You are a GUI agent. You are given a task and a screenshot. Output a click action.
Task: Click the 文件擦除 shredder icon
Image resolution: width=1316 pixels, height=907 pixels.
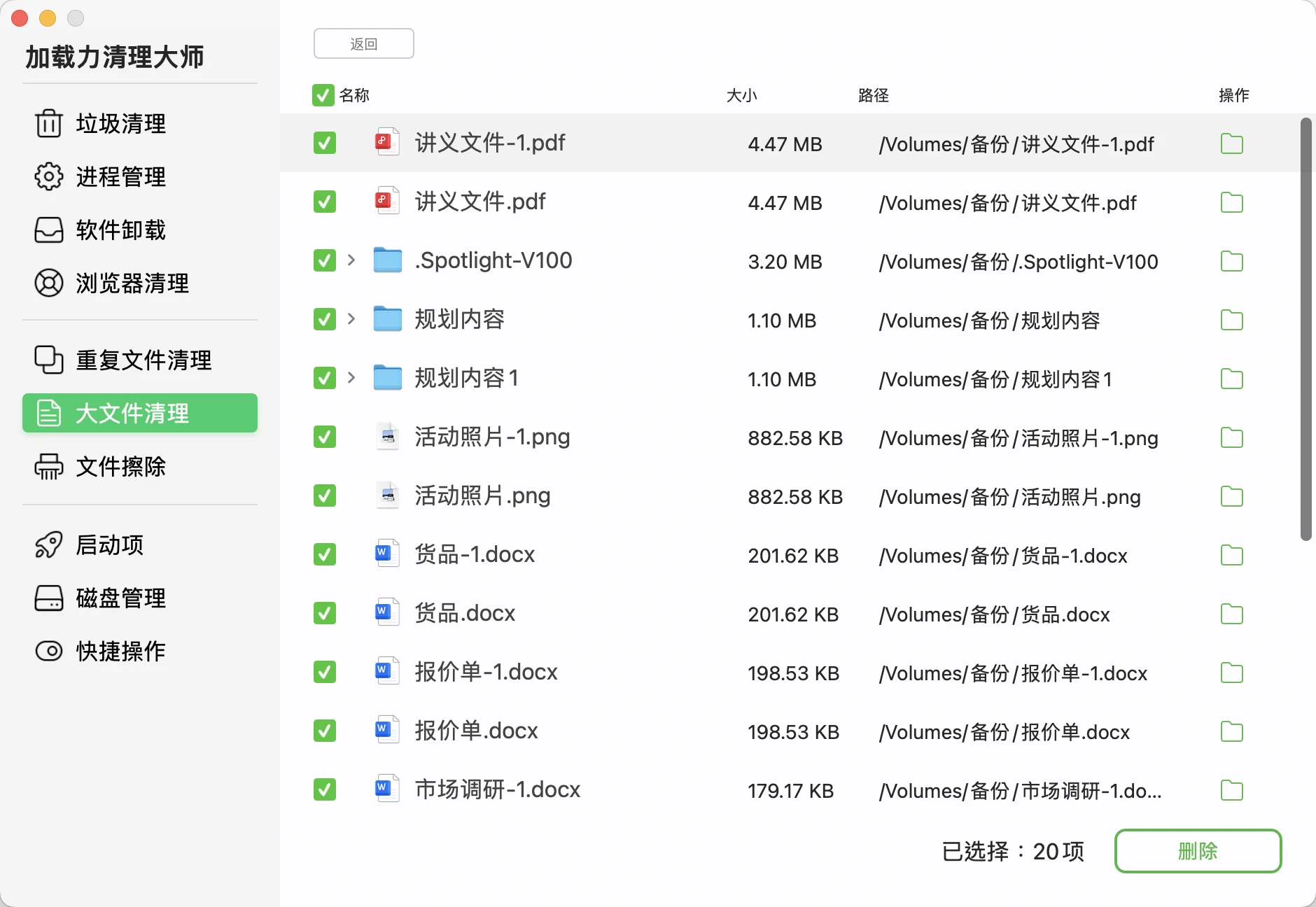click(x=48, y=467)
